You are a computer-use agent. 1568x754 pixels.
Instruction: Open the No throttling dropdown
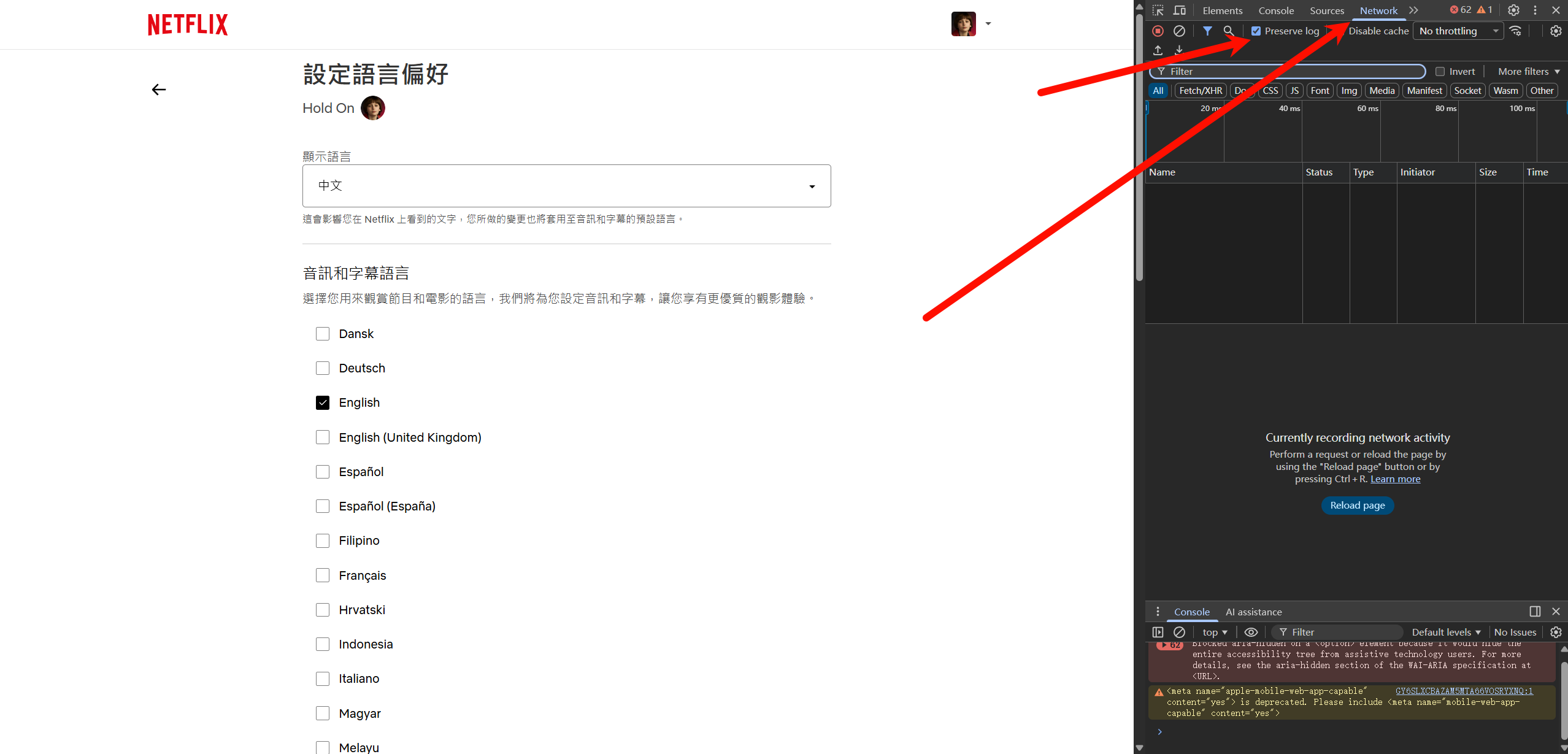coord(1458,31)
